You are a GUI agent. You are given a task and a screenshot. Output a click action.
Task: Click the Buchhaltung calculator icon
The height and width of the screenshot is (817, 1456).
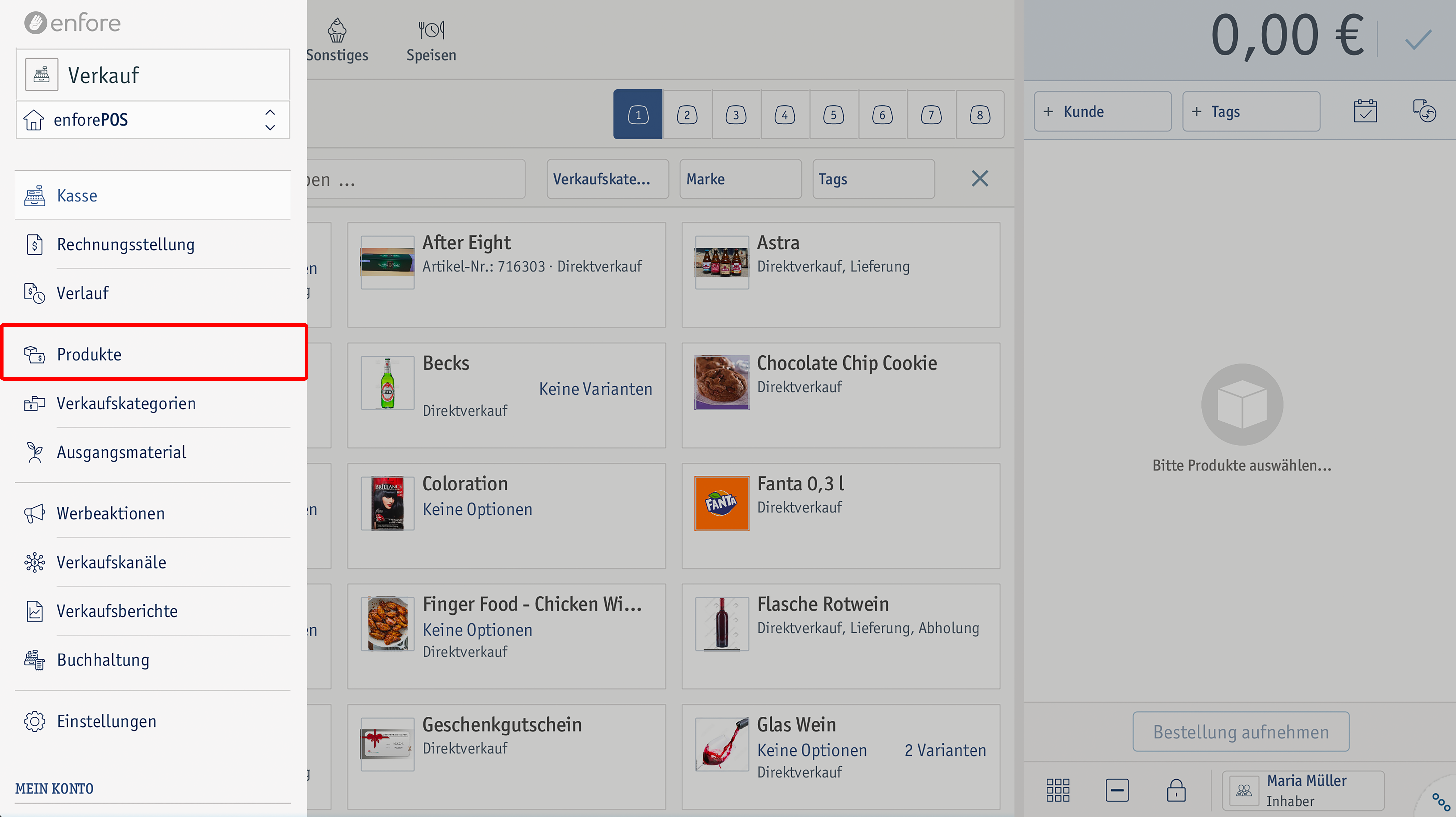(x=34, y=660)
